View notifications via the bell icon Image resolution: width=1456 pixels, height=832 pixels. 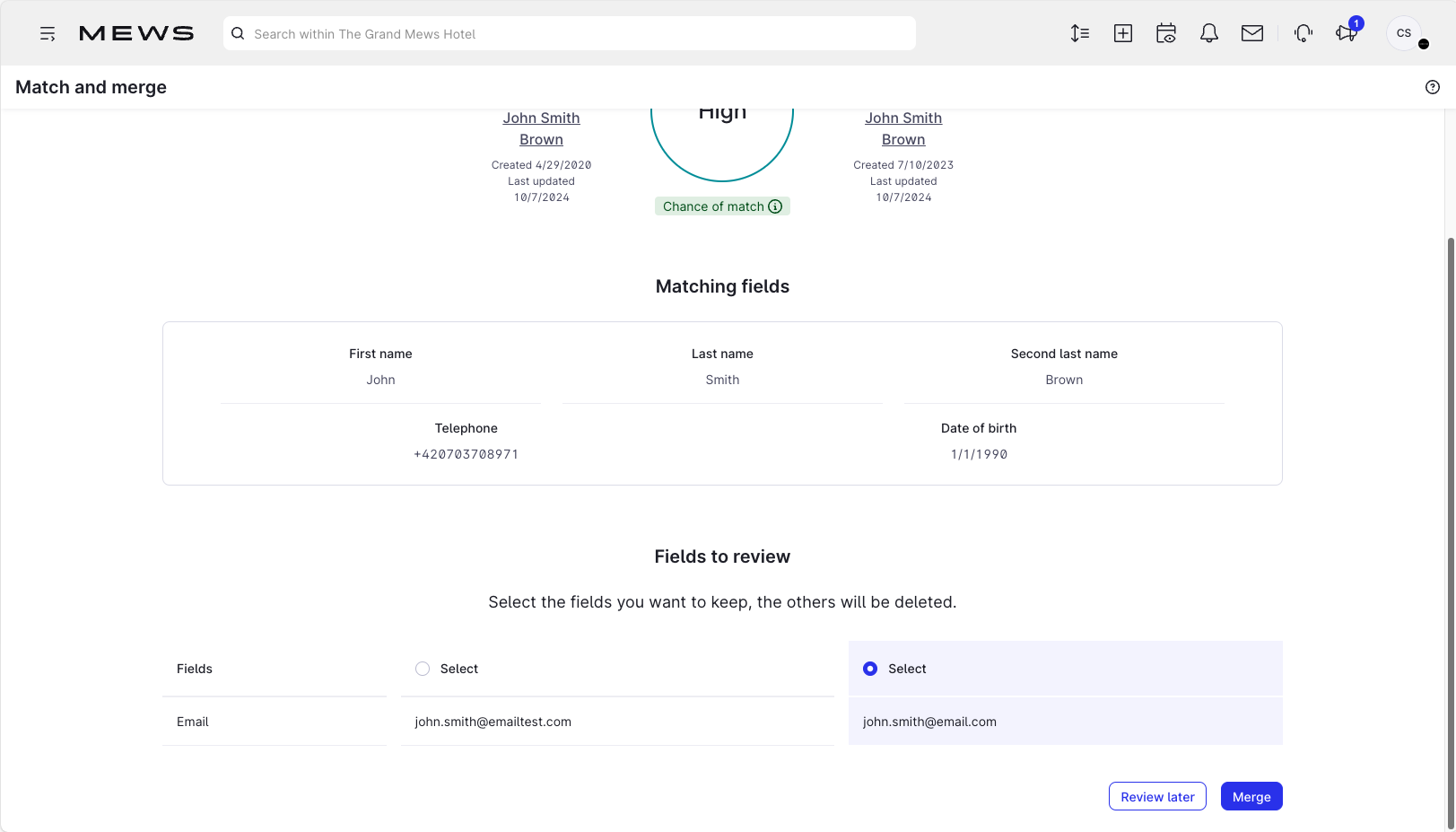pyautogui.click(x=1208, y=32)
